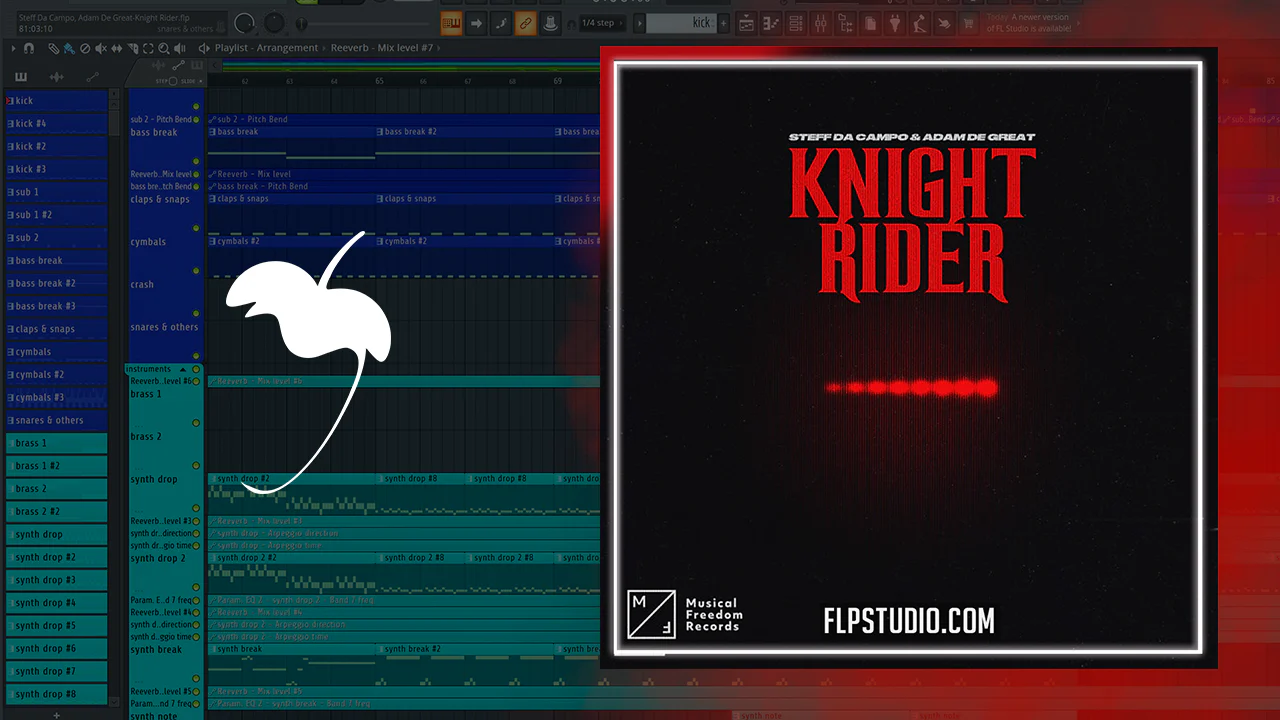Viewport: 1280px width, 720px height.
Task: Open the tempo tapper icon
Action: click(x=920, y=23)
